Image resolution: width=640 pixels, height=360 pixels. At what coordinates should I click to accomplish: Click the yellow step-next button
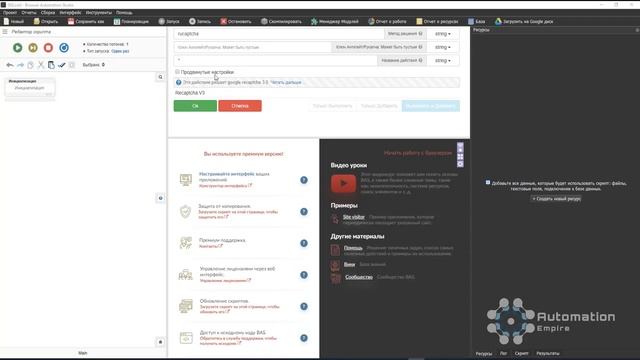coord(33,48)
